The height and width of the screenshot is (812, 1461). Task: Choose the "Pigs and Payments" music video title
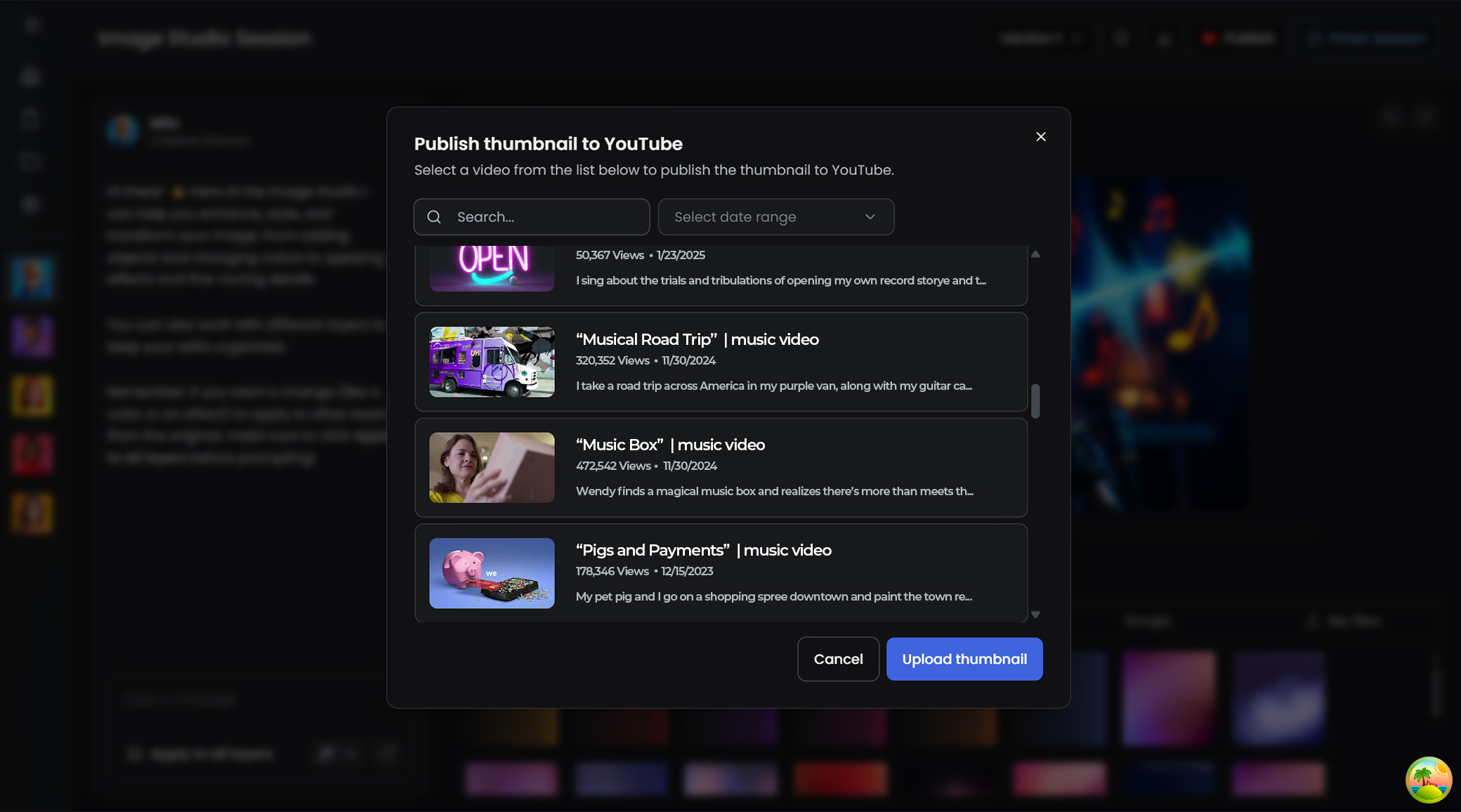click(704, 550)
